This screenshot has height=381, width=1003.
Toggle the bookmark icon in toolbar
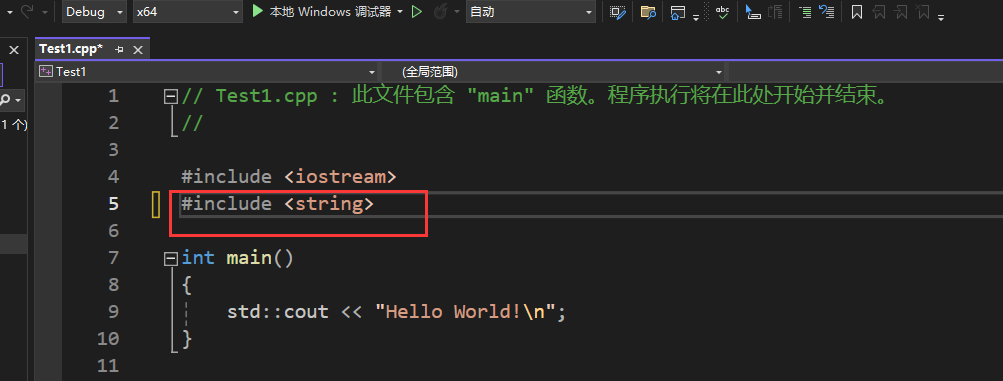coord(857,12)
